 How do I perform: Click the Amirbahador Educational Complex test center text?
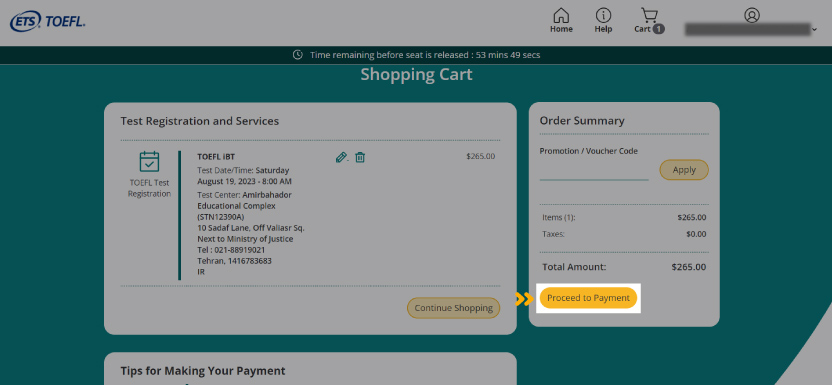(x=245, y=200)
